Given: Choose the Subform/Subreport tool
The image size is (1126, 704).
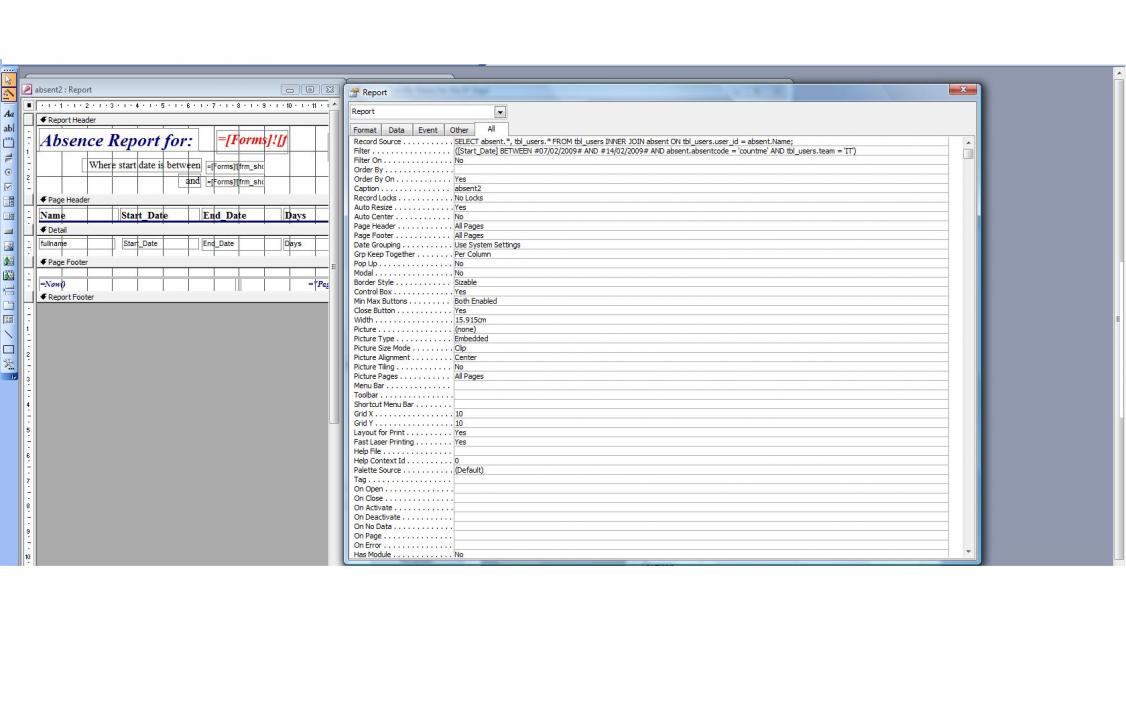Looking at the screenshot, I should [9, 320].
